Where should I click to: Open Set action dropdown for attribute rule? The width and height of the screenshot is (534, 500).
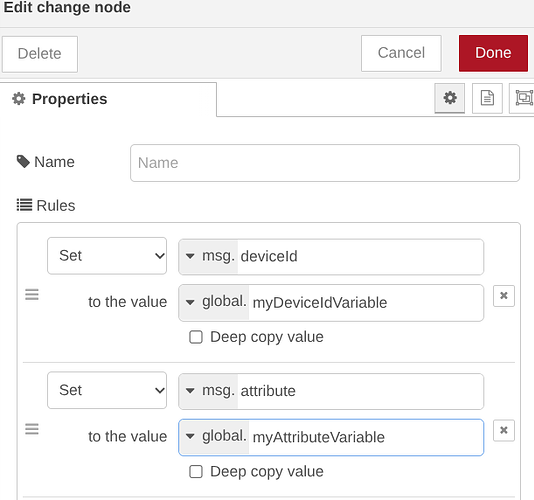[x=107, y=390]
